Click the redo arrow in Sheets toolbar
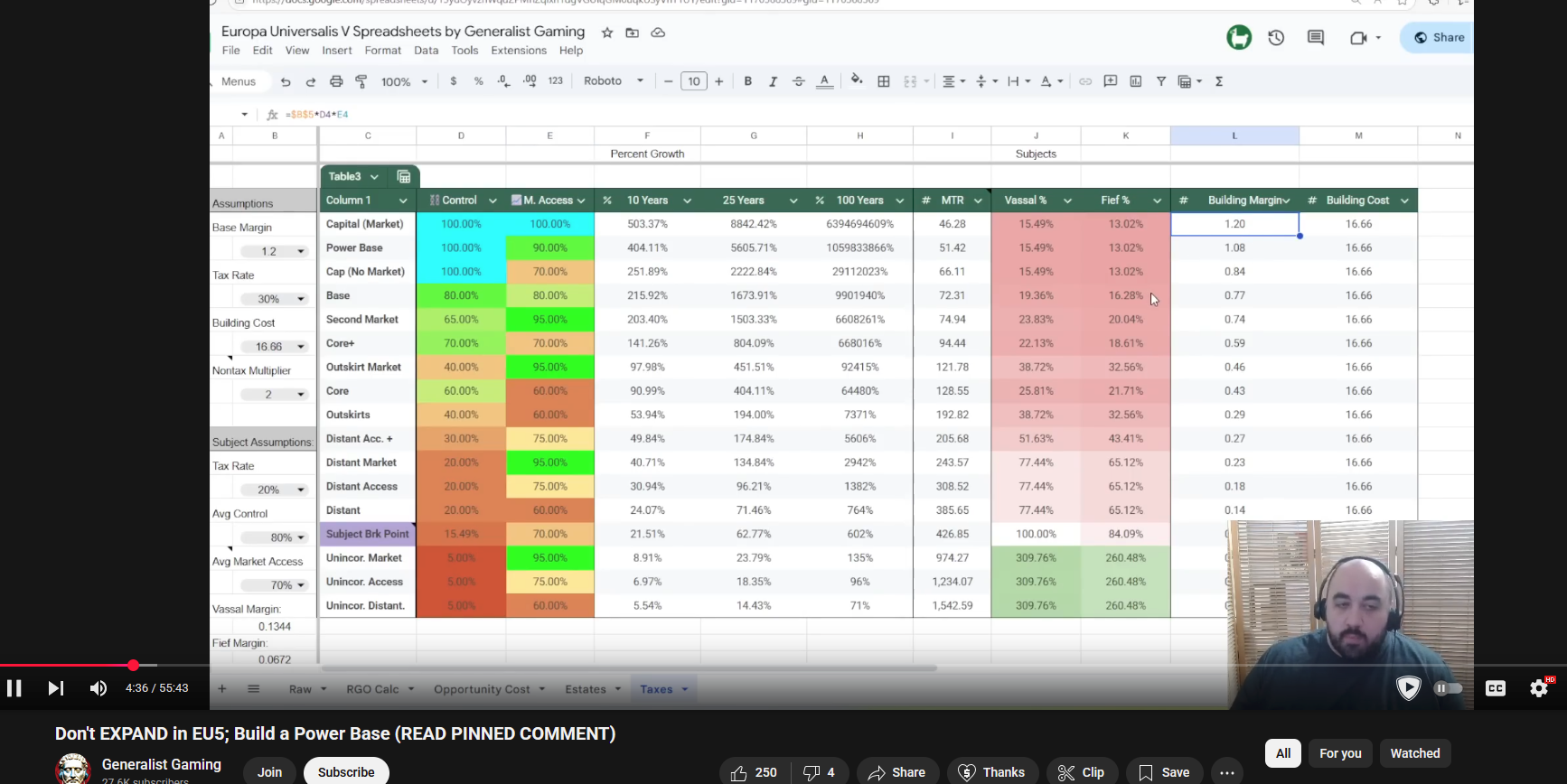1567x784 pixels. (x=311, y=81)
